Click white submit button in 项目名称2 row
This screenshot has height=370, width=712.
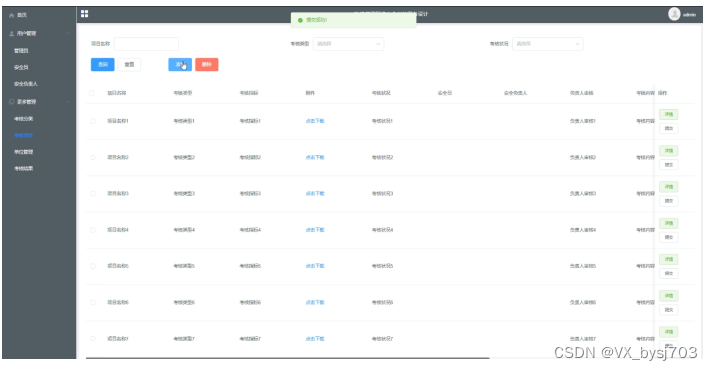669,165
